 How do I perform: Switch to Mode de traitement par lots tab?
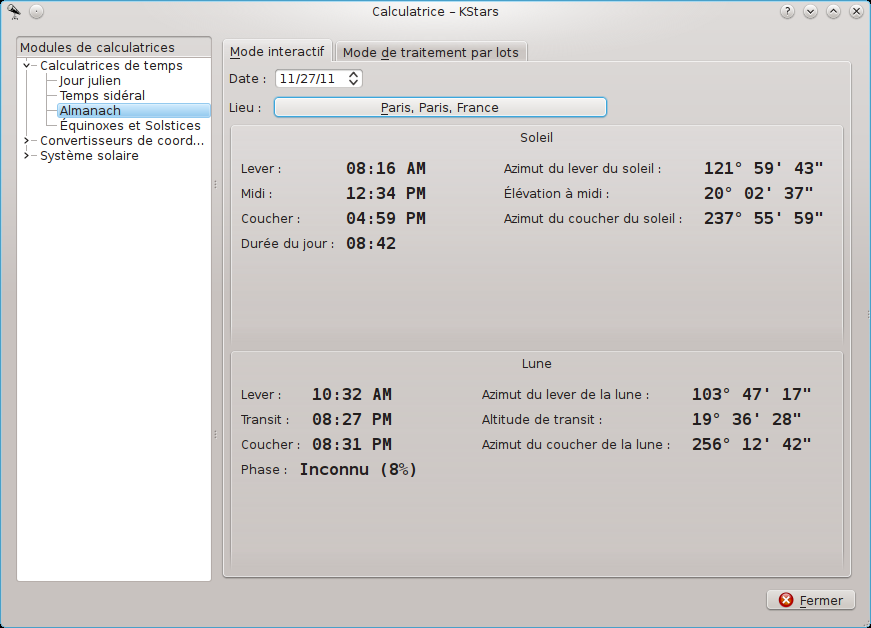(430, 52)
